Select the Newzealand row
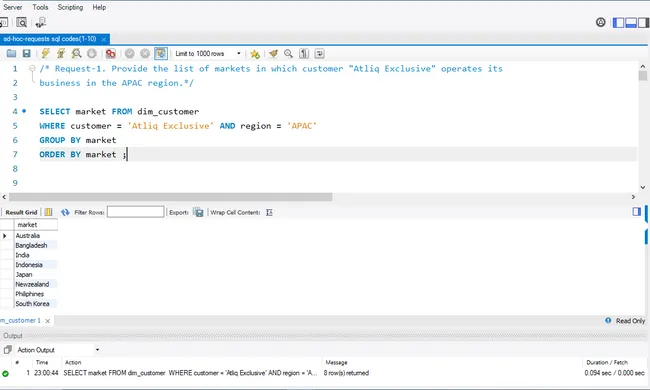The width and height of the screenshot is (650, 390). (x=36, y=284)
